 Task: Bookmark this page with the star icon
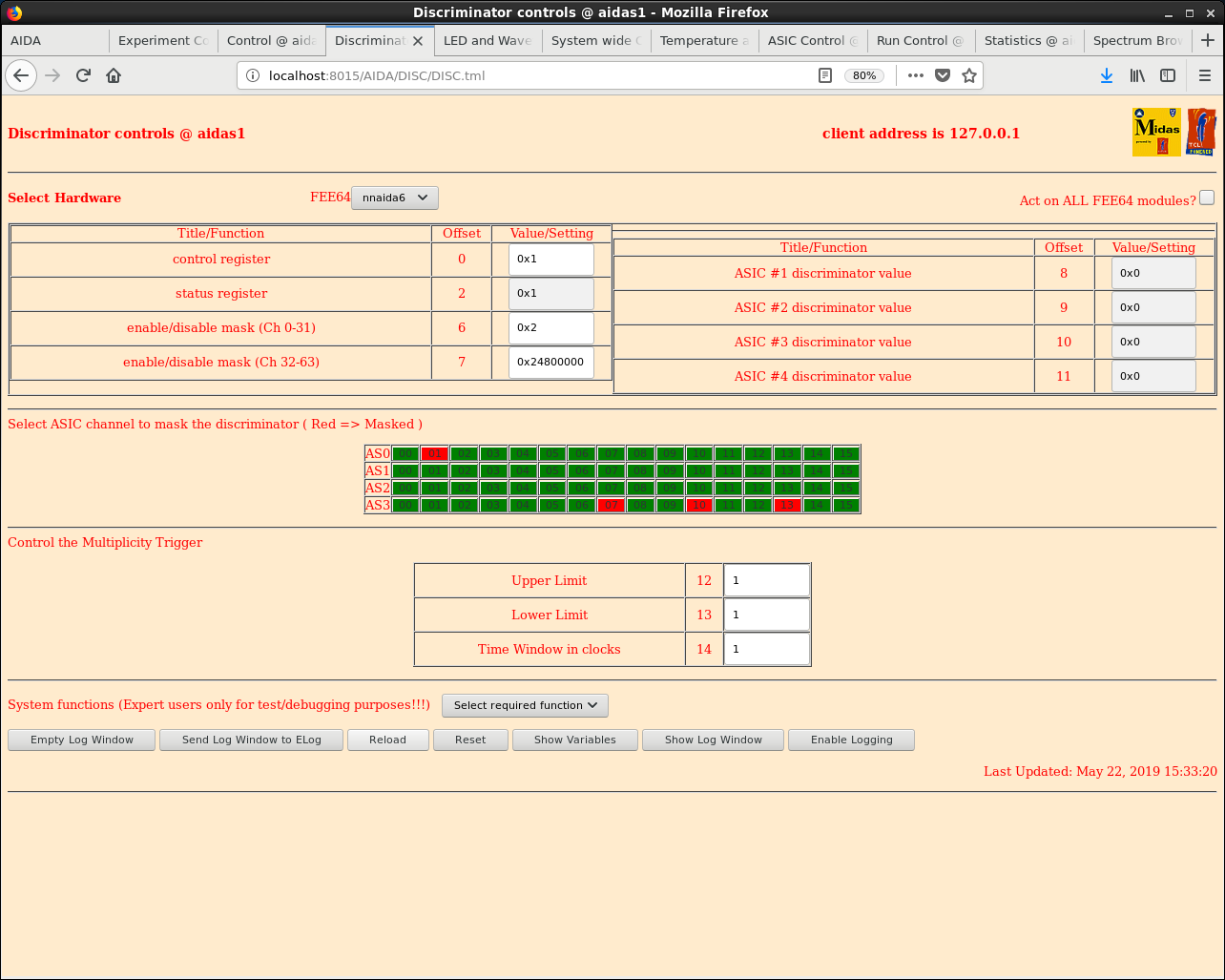(969, 75)
